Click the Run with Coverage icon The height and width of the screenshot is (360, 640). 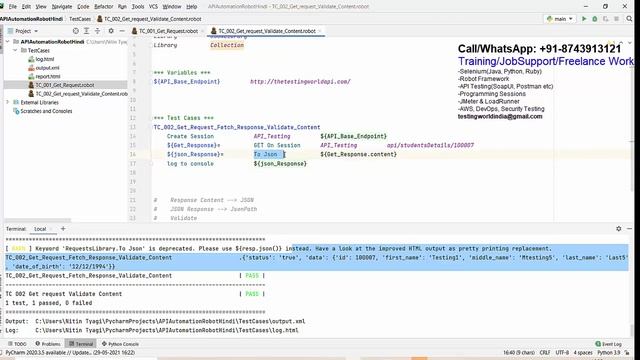tap(605, 19)
